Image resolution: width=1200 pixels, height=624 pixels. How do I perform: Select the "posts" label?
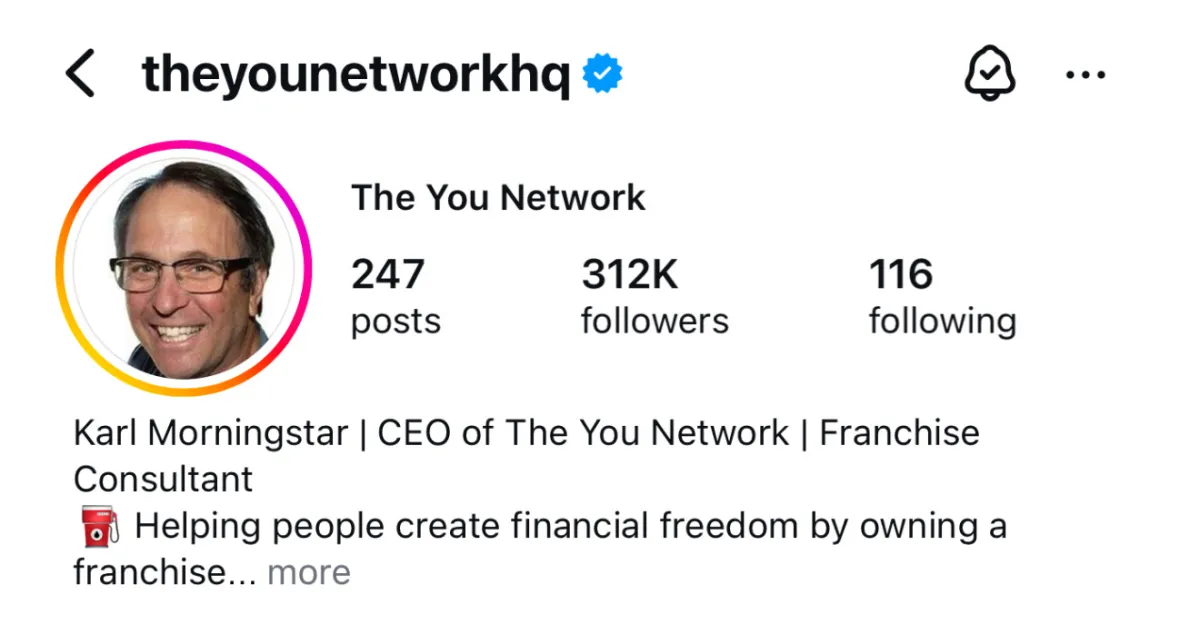tap(396, 322)
